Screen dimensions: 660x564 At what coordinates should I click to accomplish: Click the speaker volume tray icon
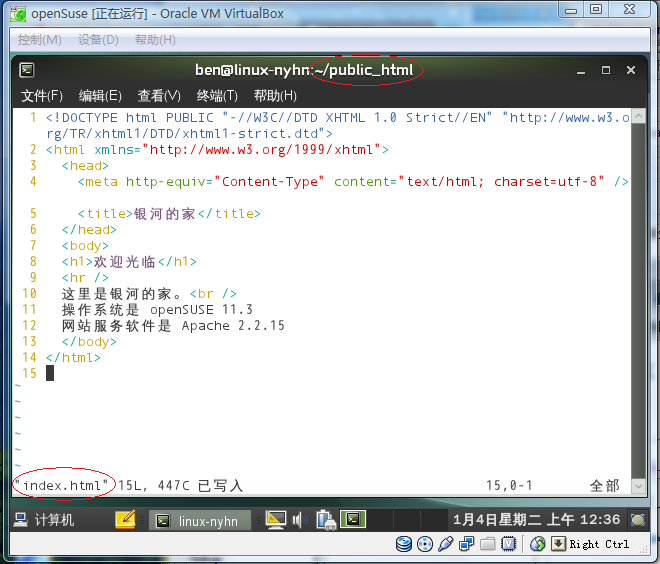[x=300, y=521]
